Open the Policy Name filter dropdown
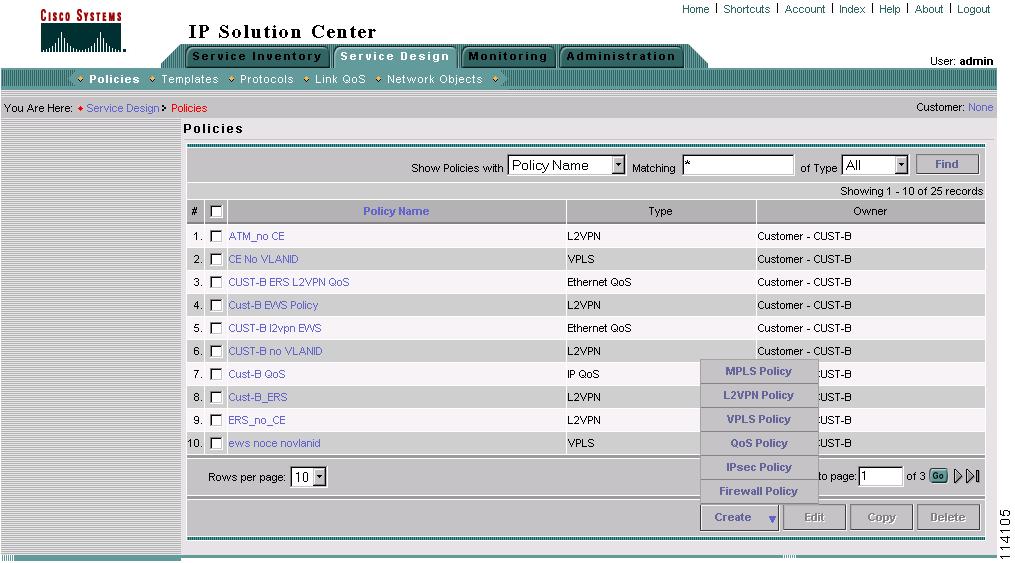1015x563 pixels. [566, 166]
